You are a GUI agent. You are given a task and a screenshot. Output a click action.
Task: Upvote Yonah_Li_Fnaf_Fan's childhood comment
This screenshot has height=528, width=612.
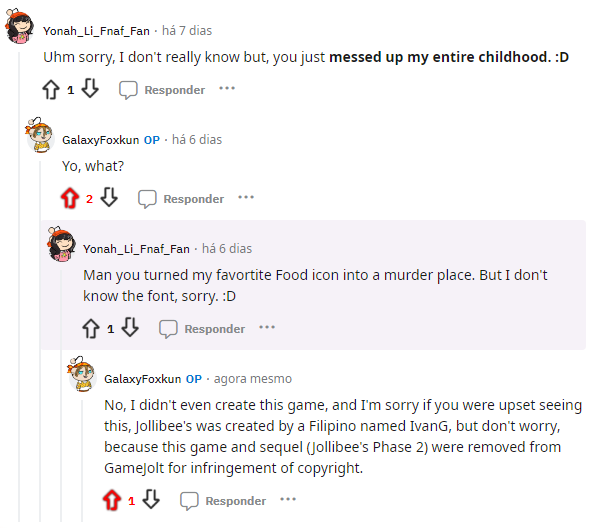[x=51, y=90]
